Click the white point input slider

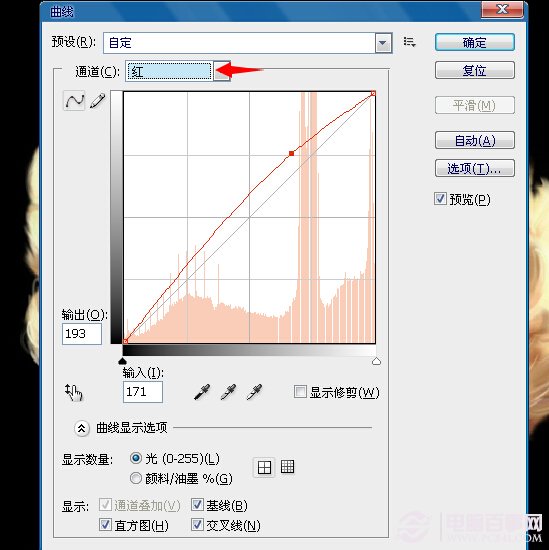pos(376,361)
